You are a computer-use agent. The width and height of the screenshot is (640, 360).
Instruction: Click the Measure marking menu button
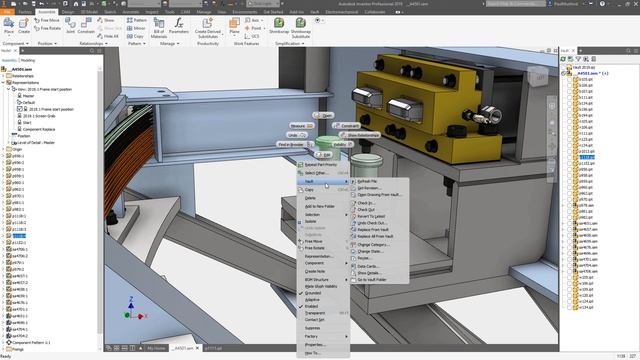[x=302, y=126]
